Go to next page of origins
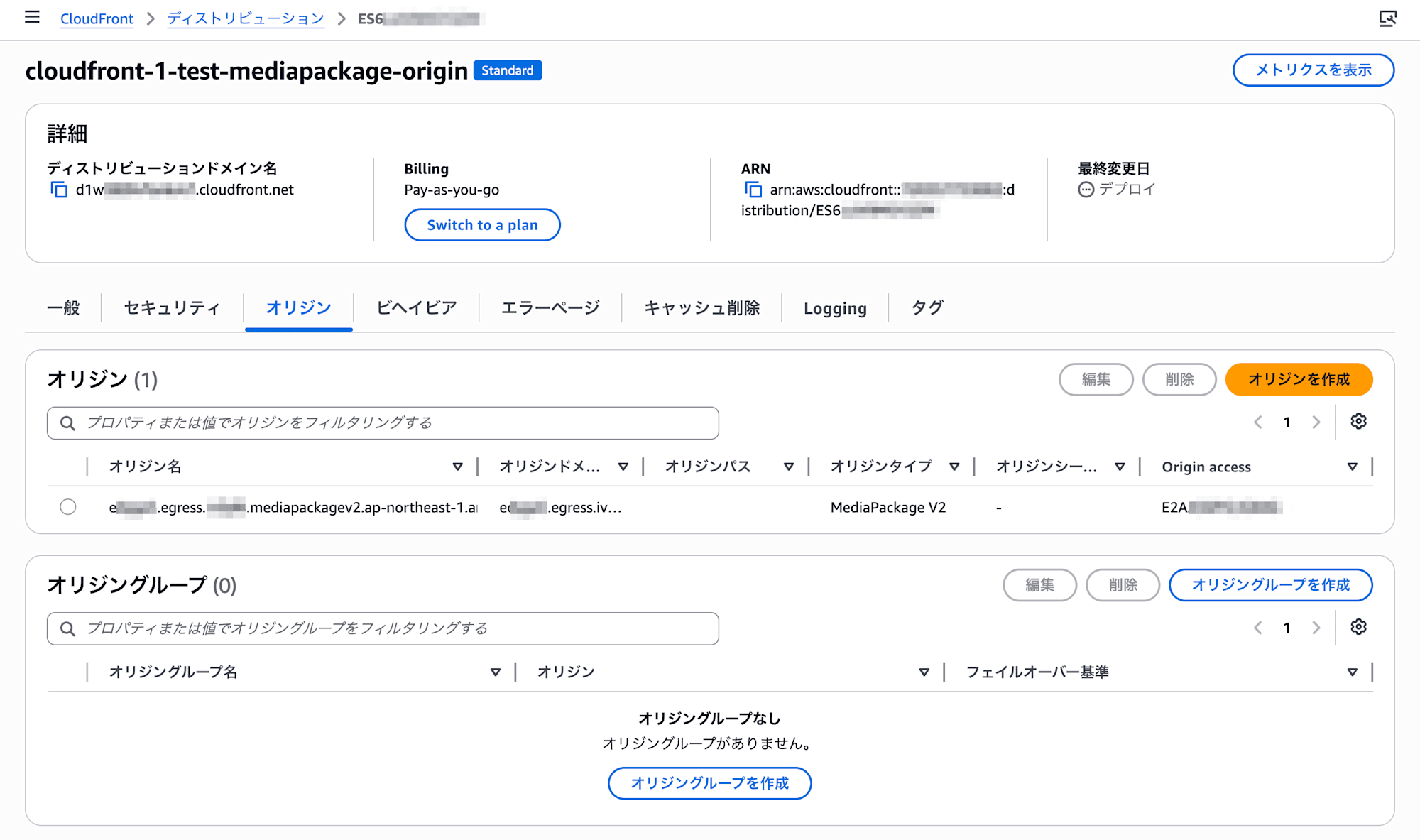 [x=1316, y=422]
